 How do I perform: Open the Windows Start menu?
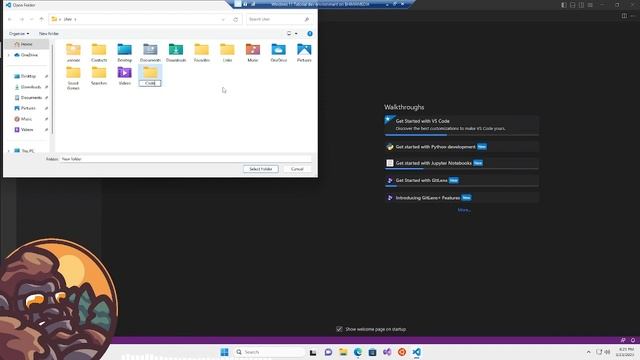(x=224, y=352)
